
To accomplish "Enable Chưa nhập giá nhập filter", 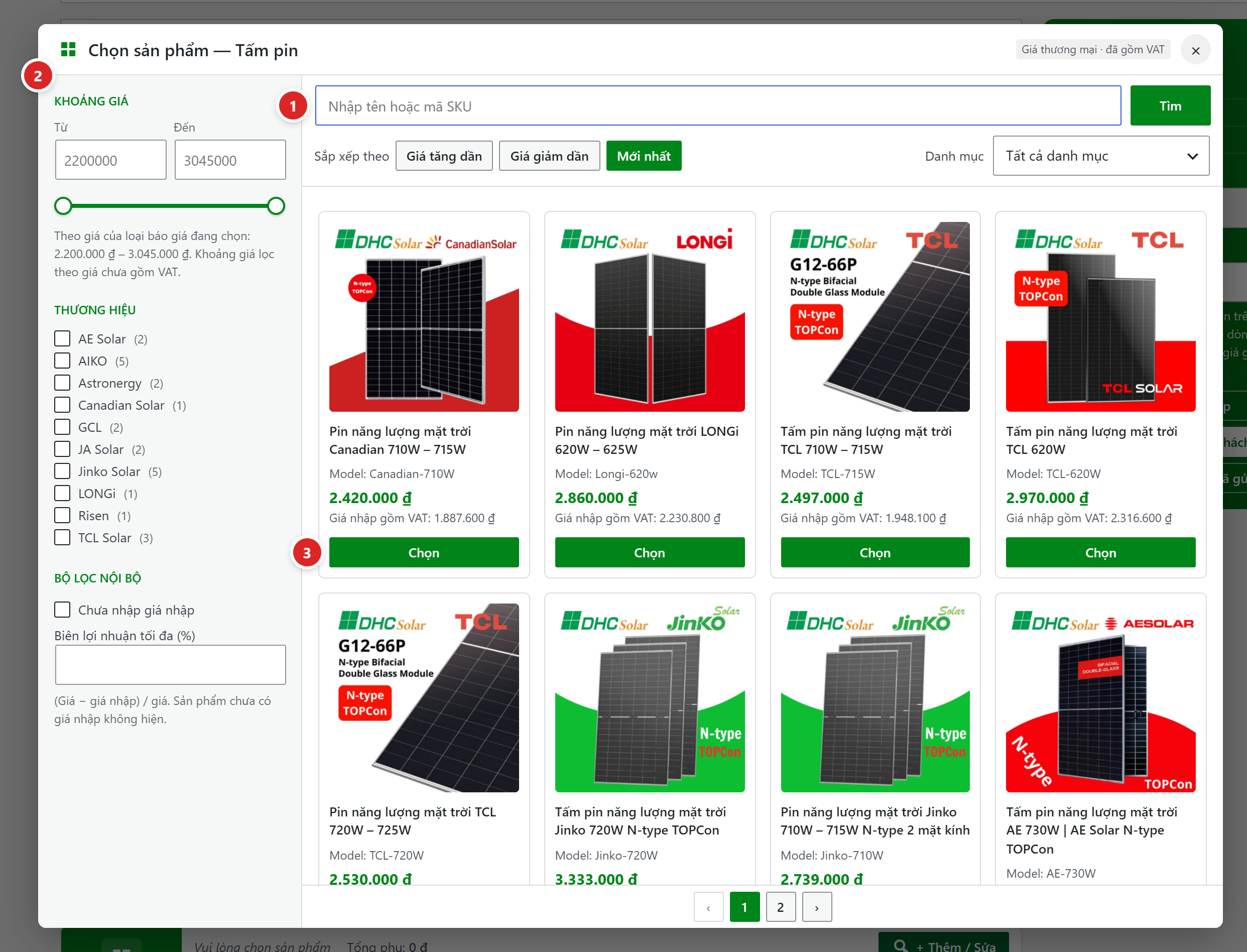I will (x=62, y=610).
